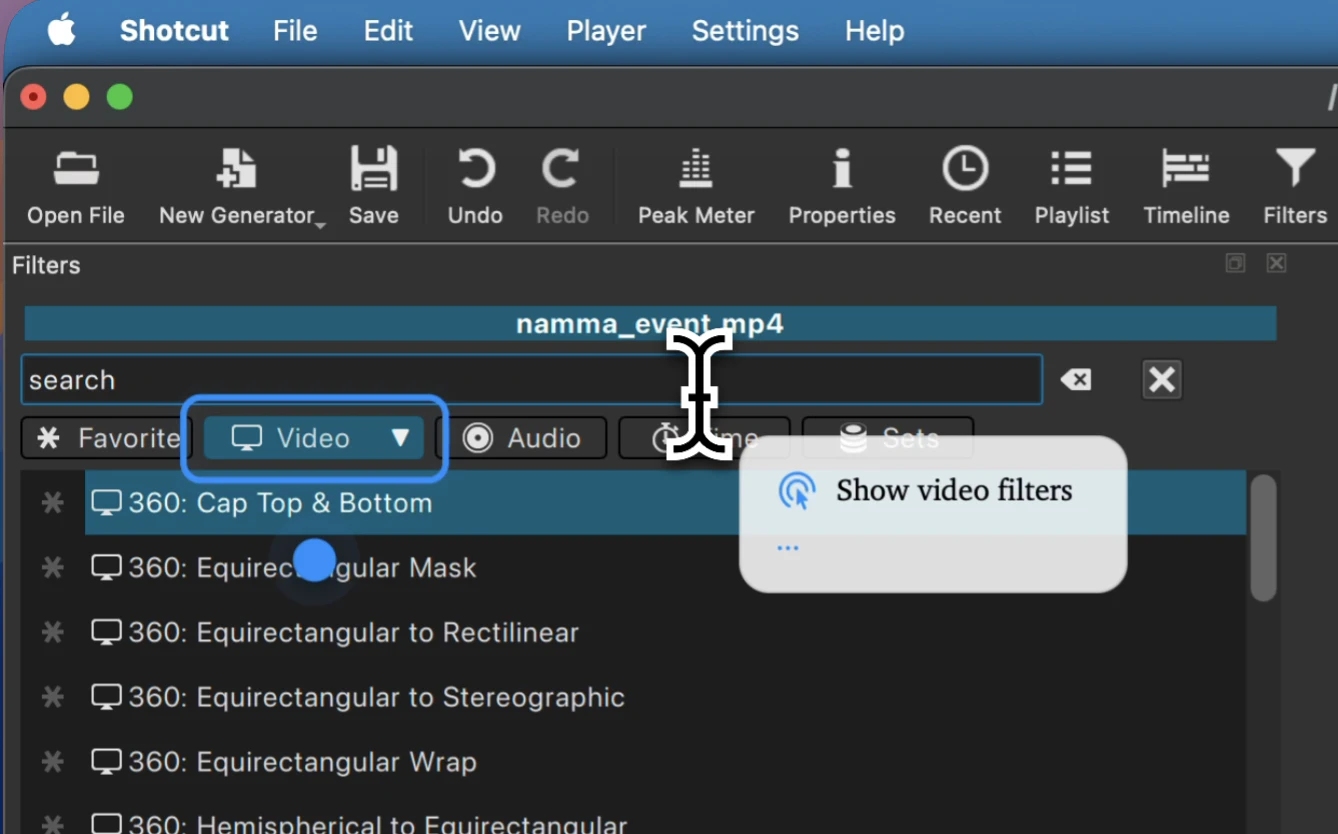Screen dimensions: 1338x834
Task: Favorite the 360: Equirectangular Mask star
Action: (x=52, y=567)
